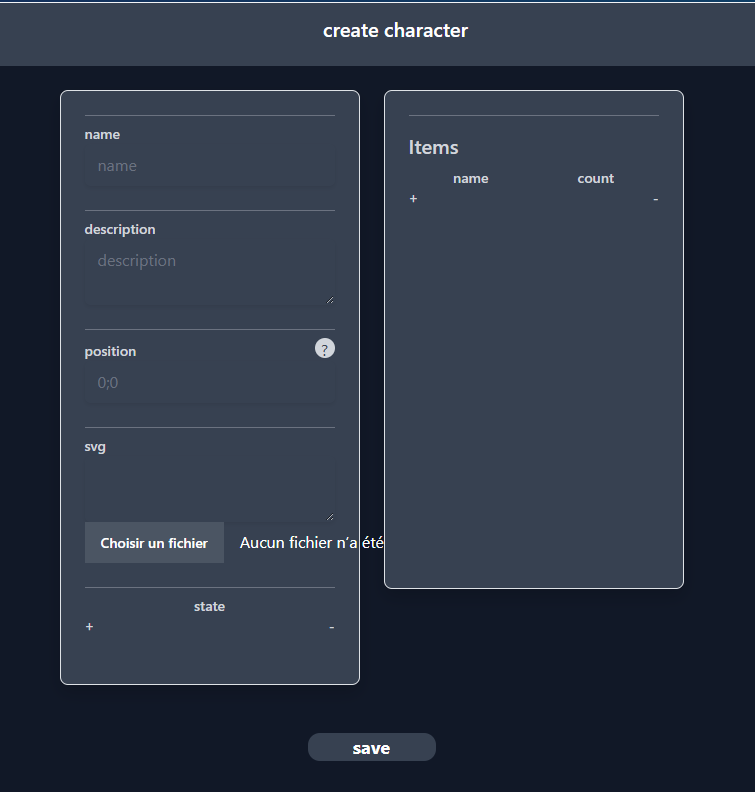
Task: Click the state column header
Action: [x=210, y=606]
